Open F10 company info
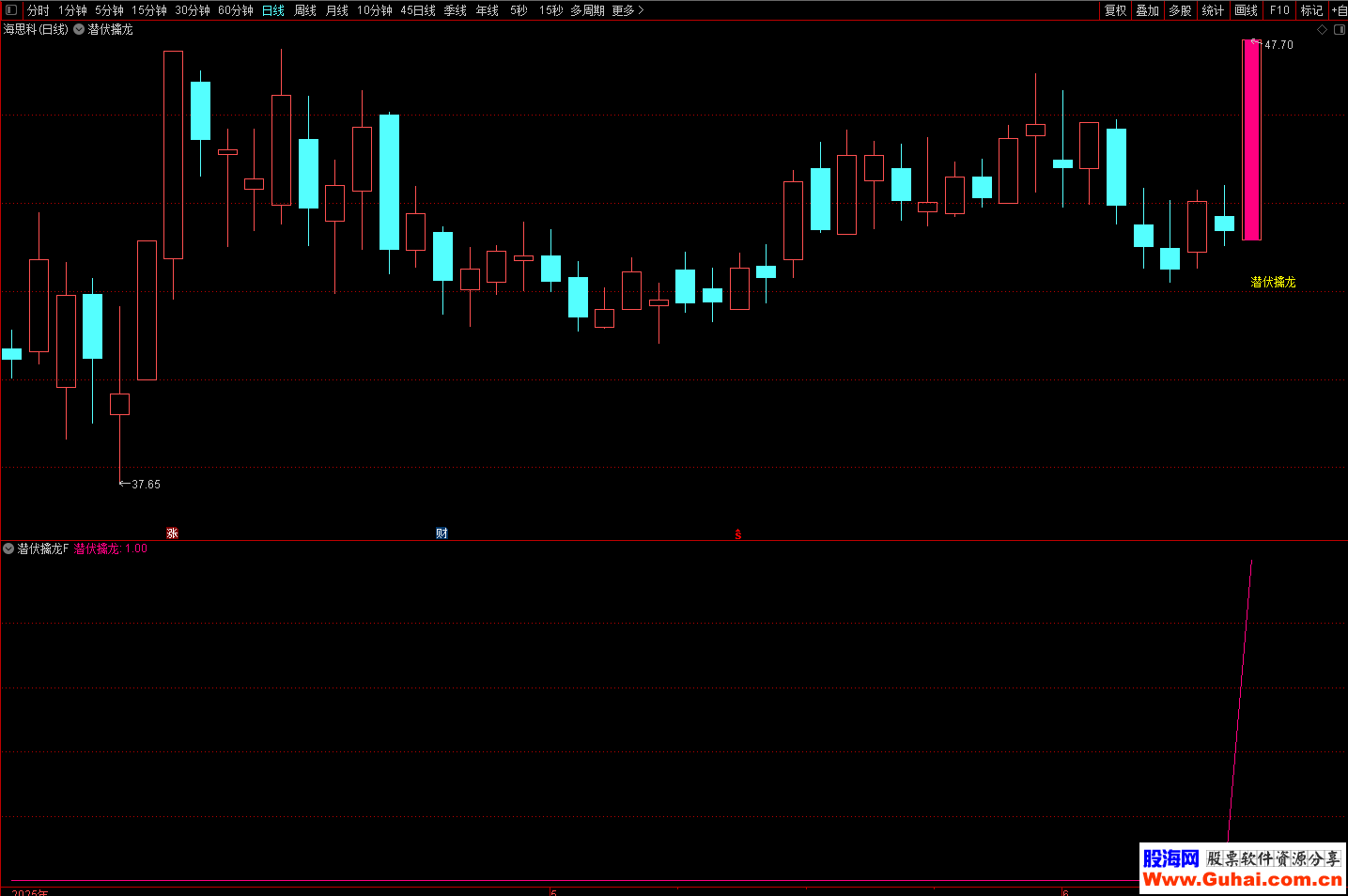Viewport: 1348px width, 896px height. coord(1279,10)
